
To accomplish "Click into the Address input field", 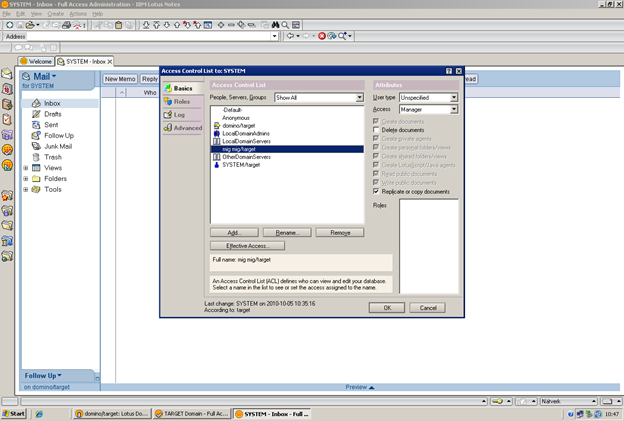I will tap(149, 36).
